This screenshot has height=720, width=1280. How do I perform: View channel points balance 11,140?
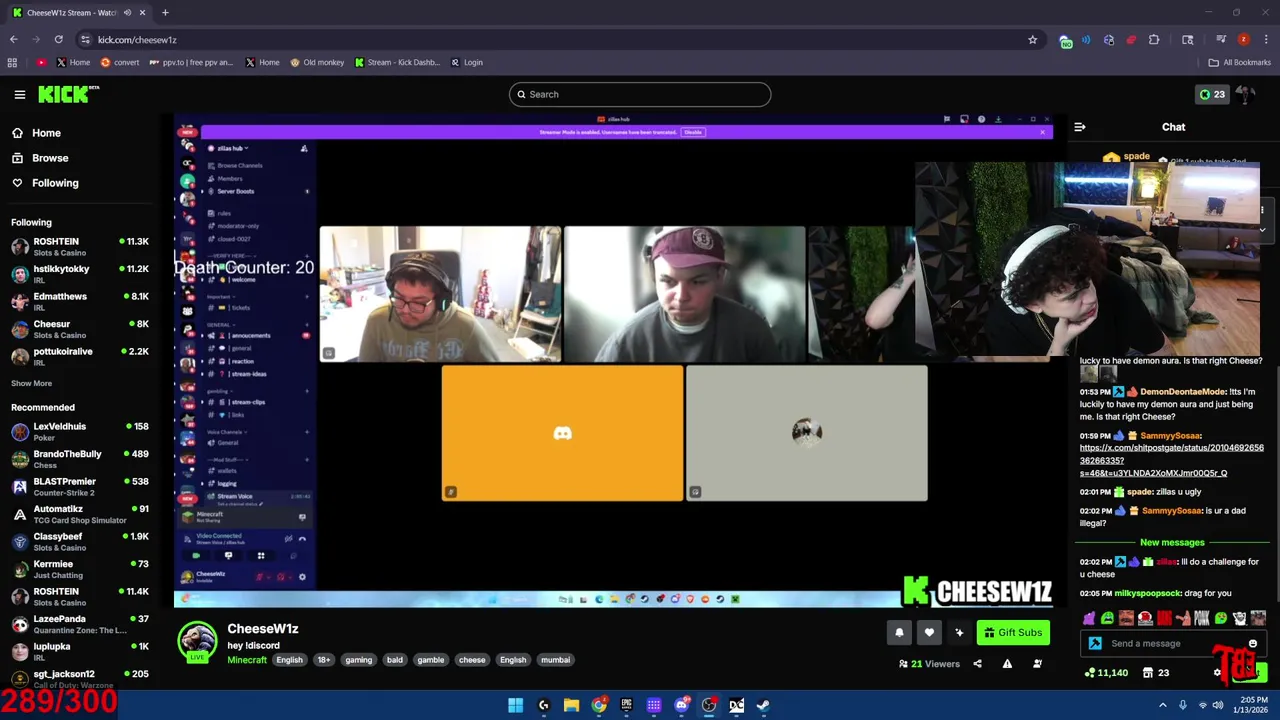[x=1107, y=673]
